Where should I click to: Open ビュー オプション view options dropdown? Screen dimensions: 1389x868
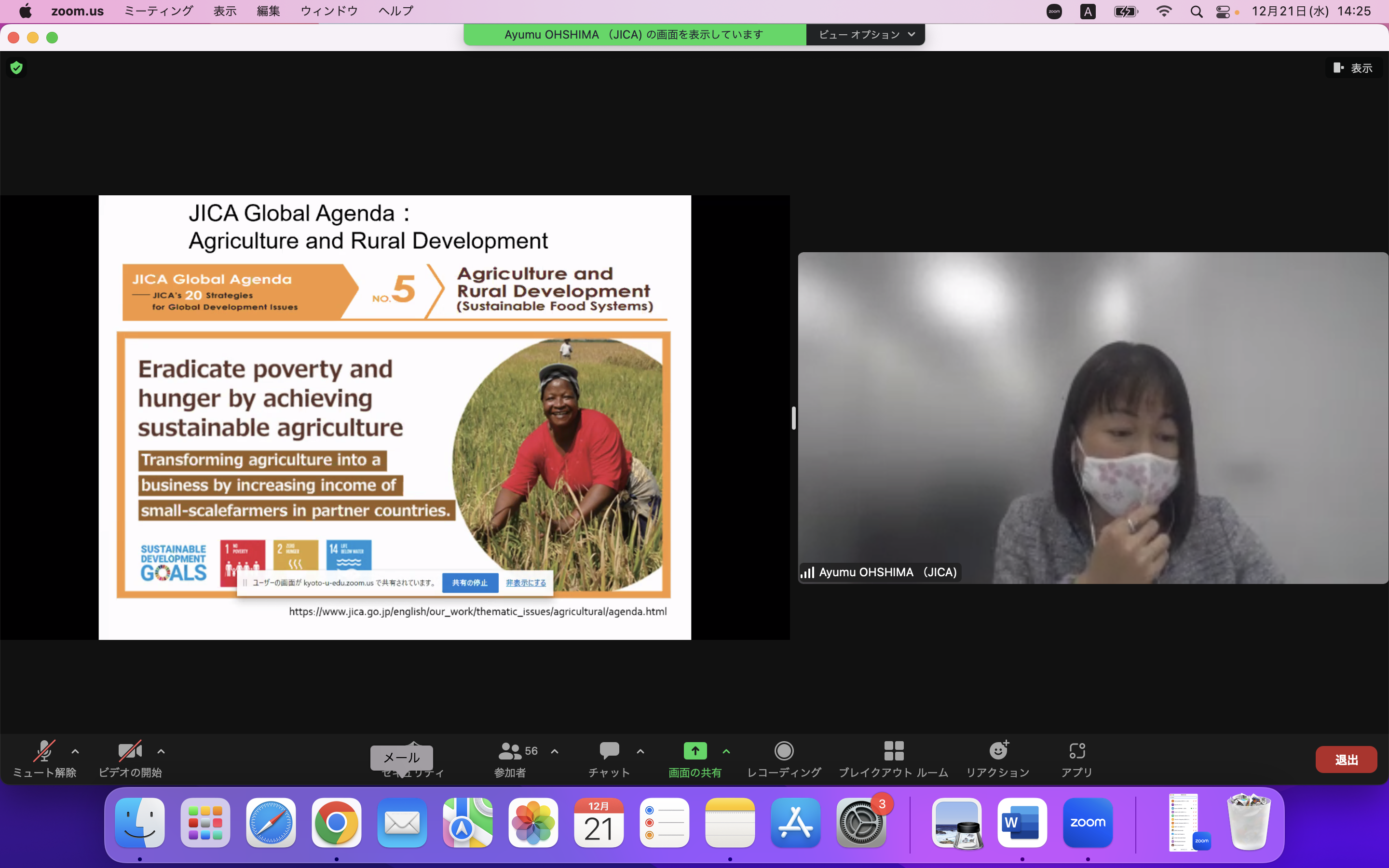[866, 34]
